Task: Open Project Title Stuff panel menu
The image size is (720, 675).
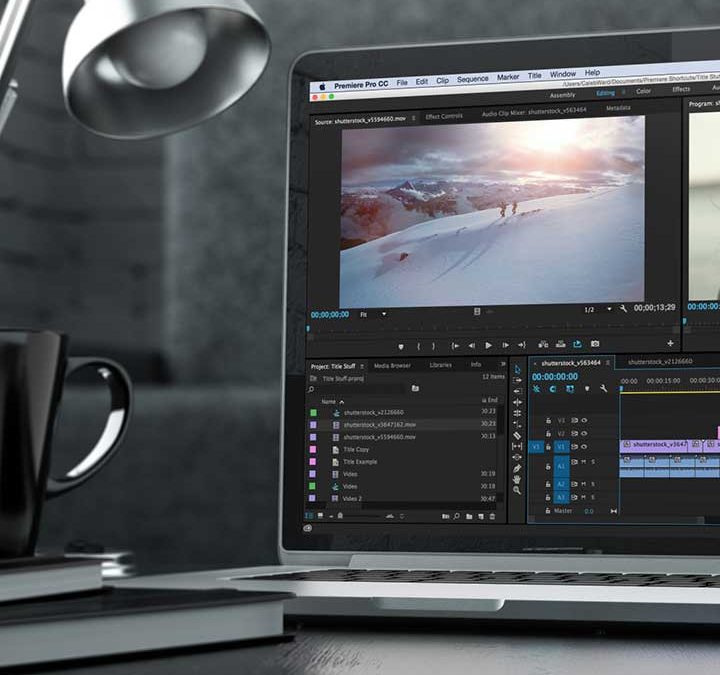Action: pyautogui.click(x=362, y=366)
